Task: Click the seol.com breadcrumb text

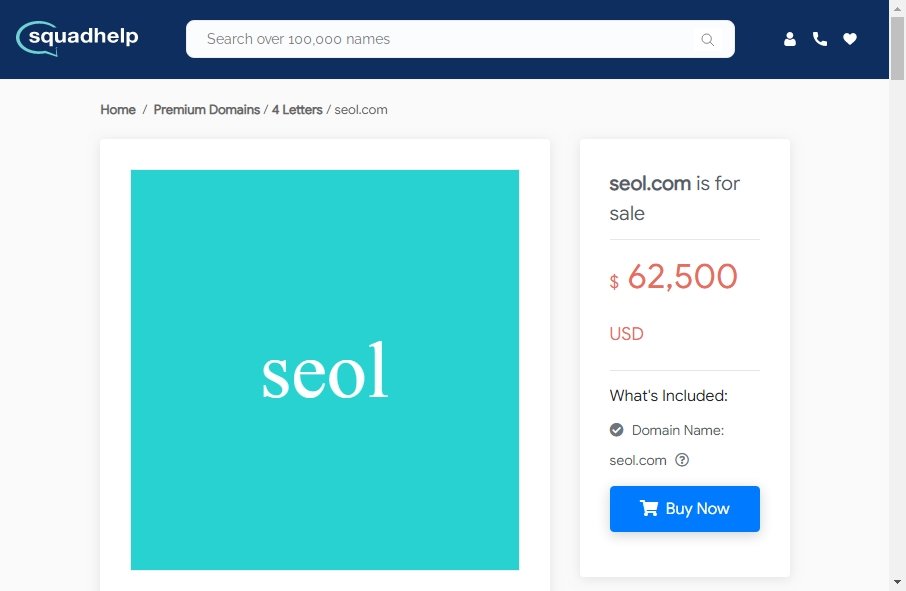Action: coord(361,110)
